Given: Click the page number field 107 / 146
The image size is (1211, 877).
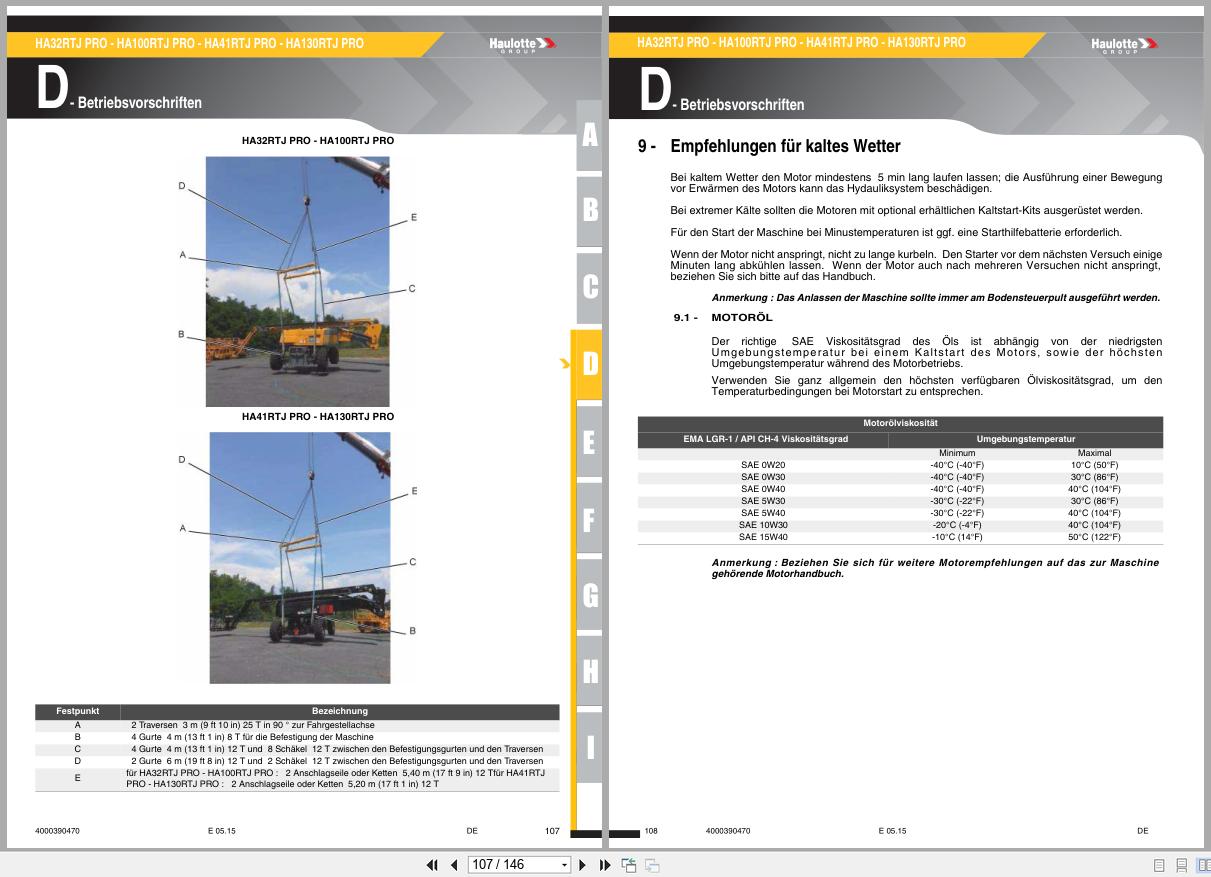Looking at the screenshot, I should coord(512,865).
